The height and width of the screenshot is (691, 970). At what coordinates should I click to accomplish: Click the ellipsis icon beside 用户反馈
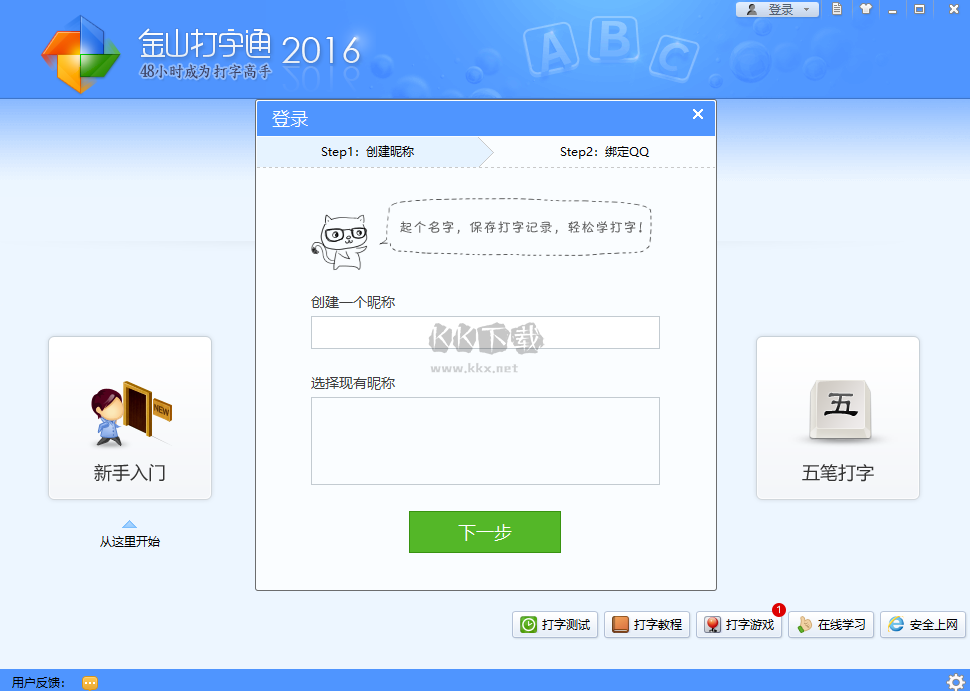click(x=90, y=681)
